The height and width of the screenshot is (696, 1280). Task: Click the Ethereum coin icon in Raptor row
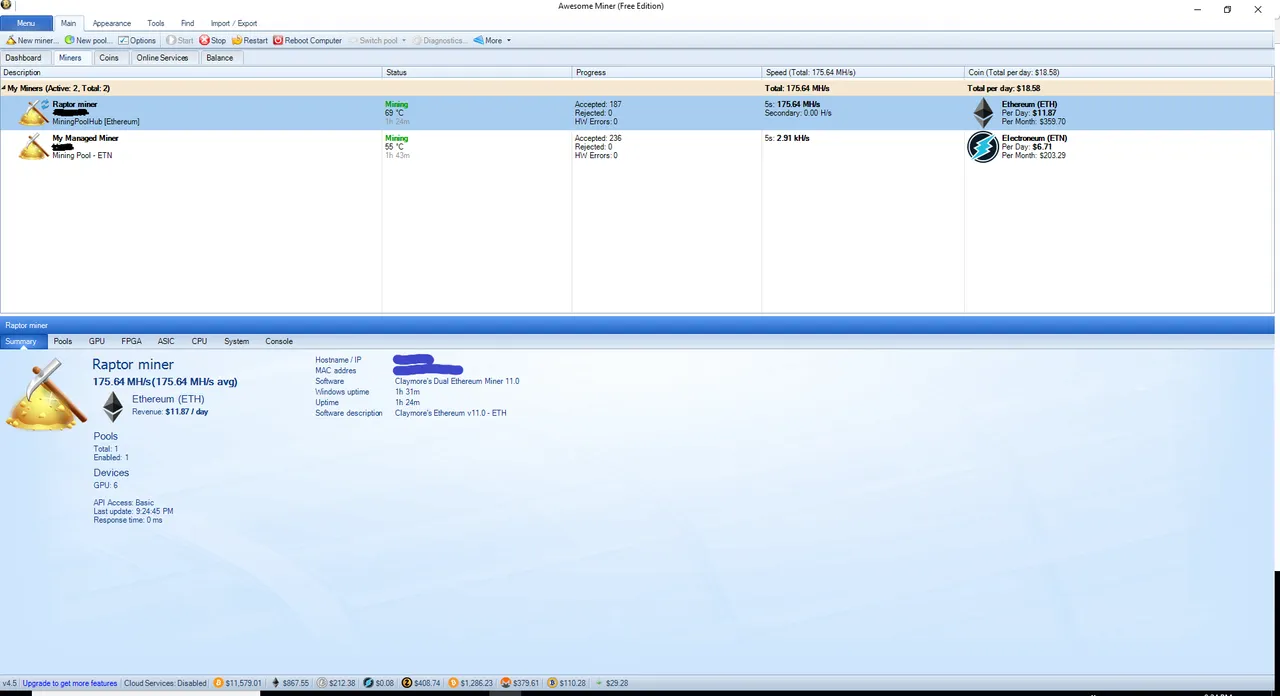pos(984,113)
